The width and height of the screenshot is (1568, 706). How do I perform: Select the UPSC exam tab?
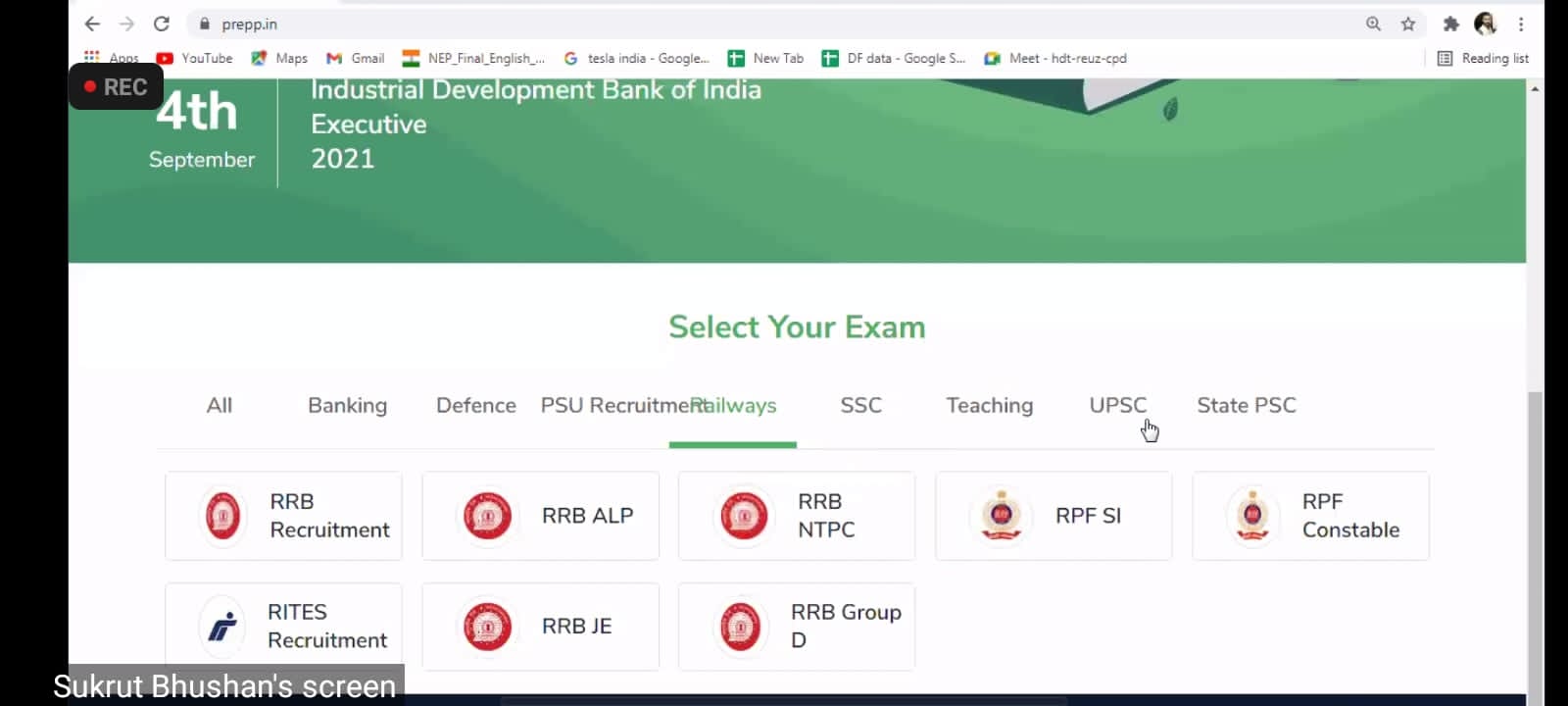click(1117, 405)
